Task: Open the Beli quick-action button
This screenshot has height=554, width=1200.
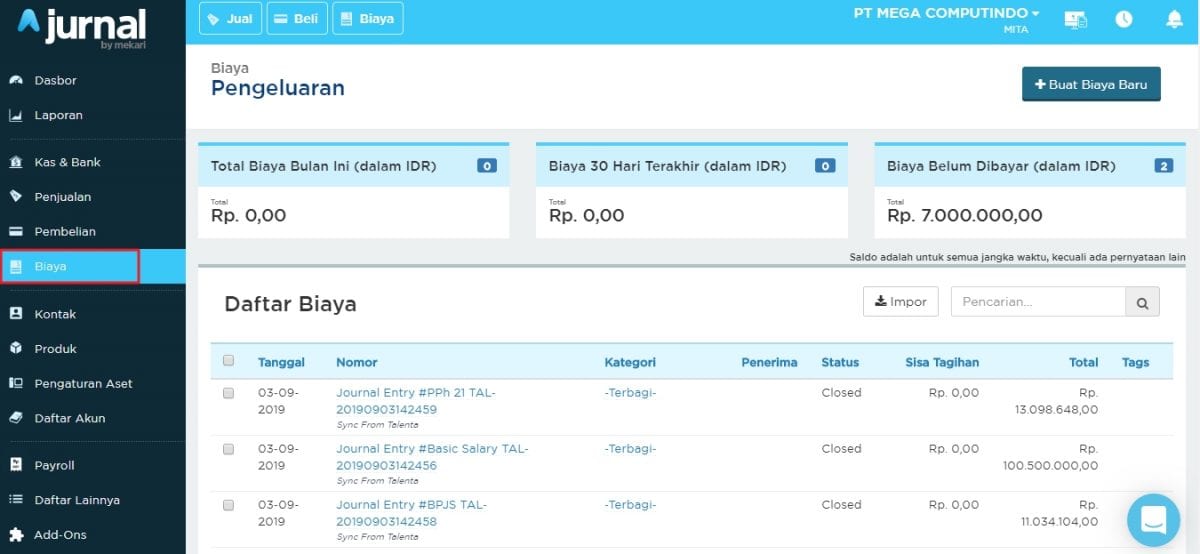Action: 297,19
